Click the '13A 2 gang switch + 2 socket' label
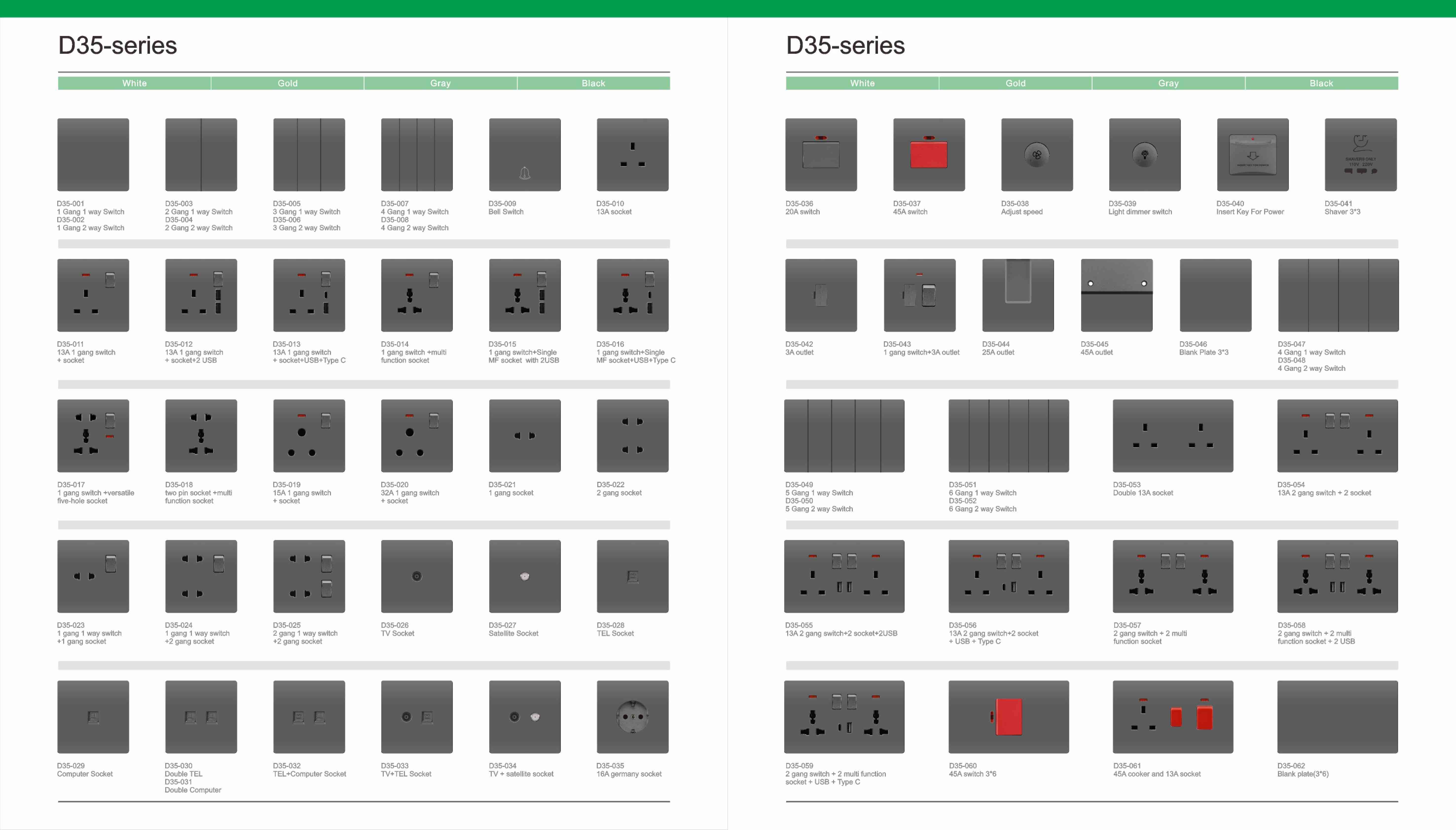This screenshot has height=830, width=1456. [1324, 493]
